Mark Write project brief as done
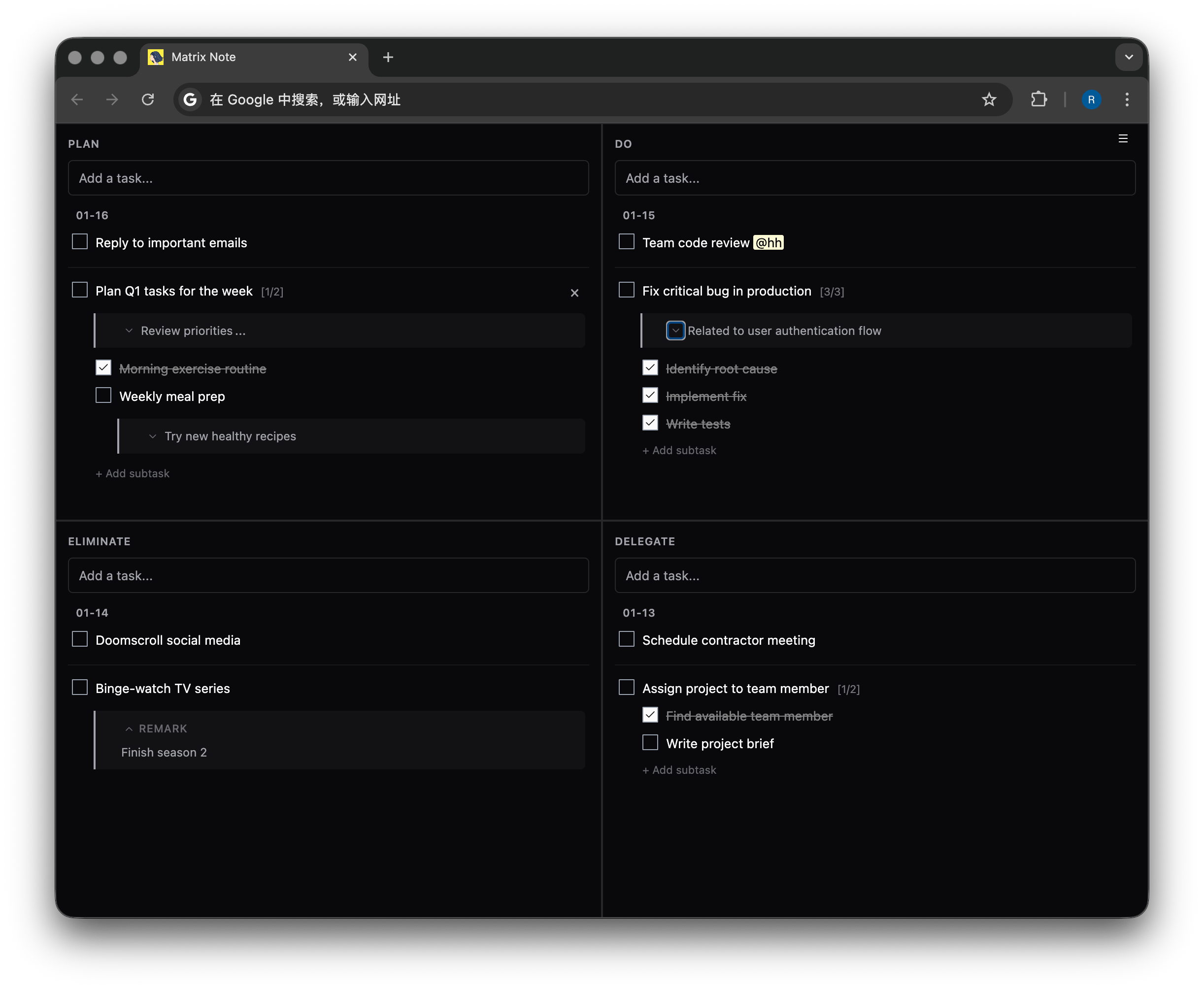 [650, 743]
